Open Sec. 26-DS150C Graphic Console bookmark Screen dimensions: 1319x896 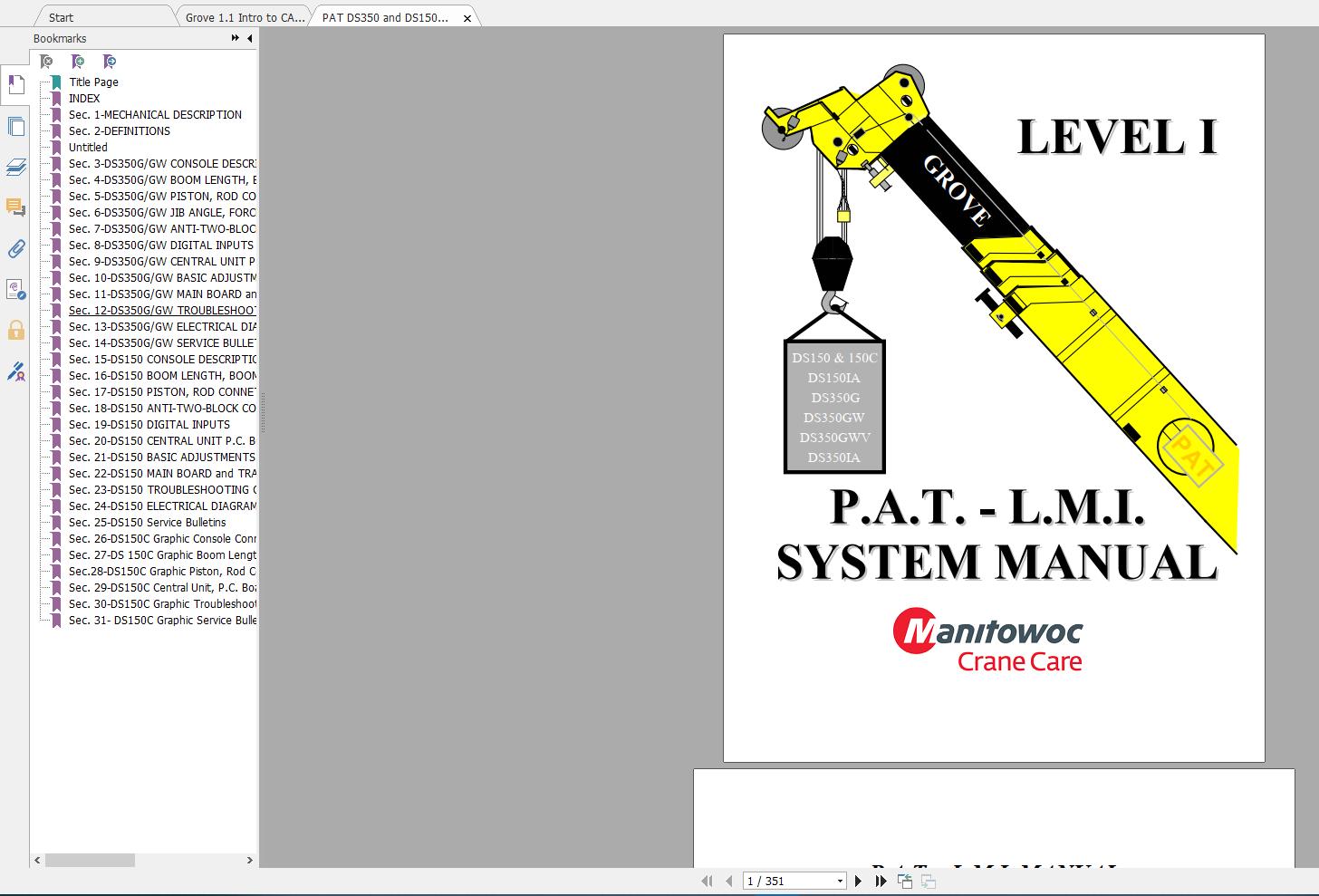coord(162,538)
